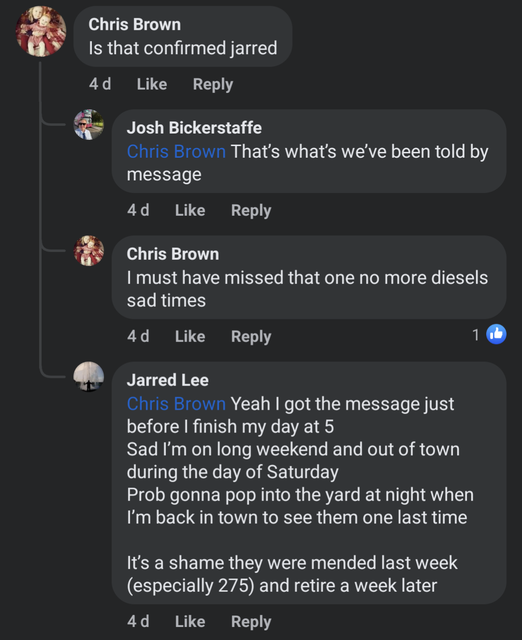Open Jarred Lee's profile picture
This screenshot has width=522, height=640.
89,377
